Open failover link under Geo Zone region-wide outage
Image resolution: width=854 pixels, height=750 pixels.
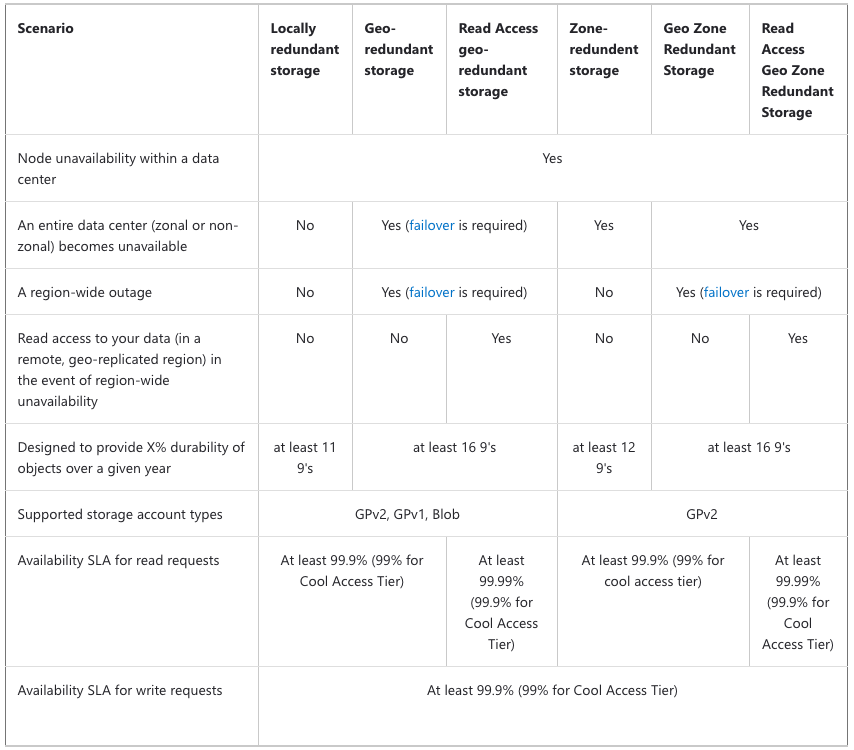726,292
